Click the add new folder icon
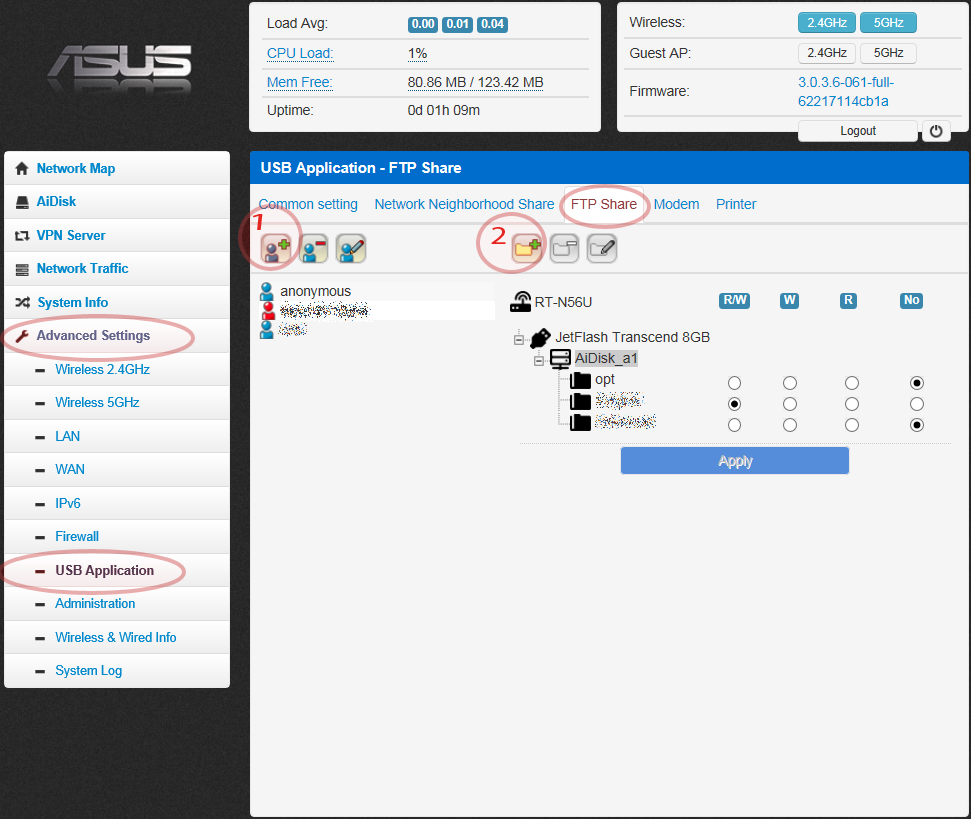This screenshot has height=819, width=971. (x=527, y=250)
